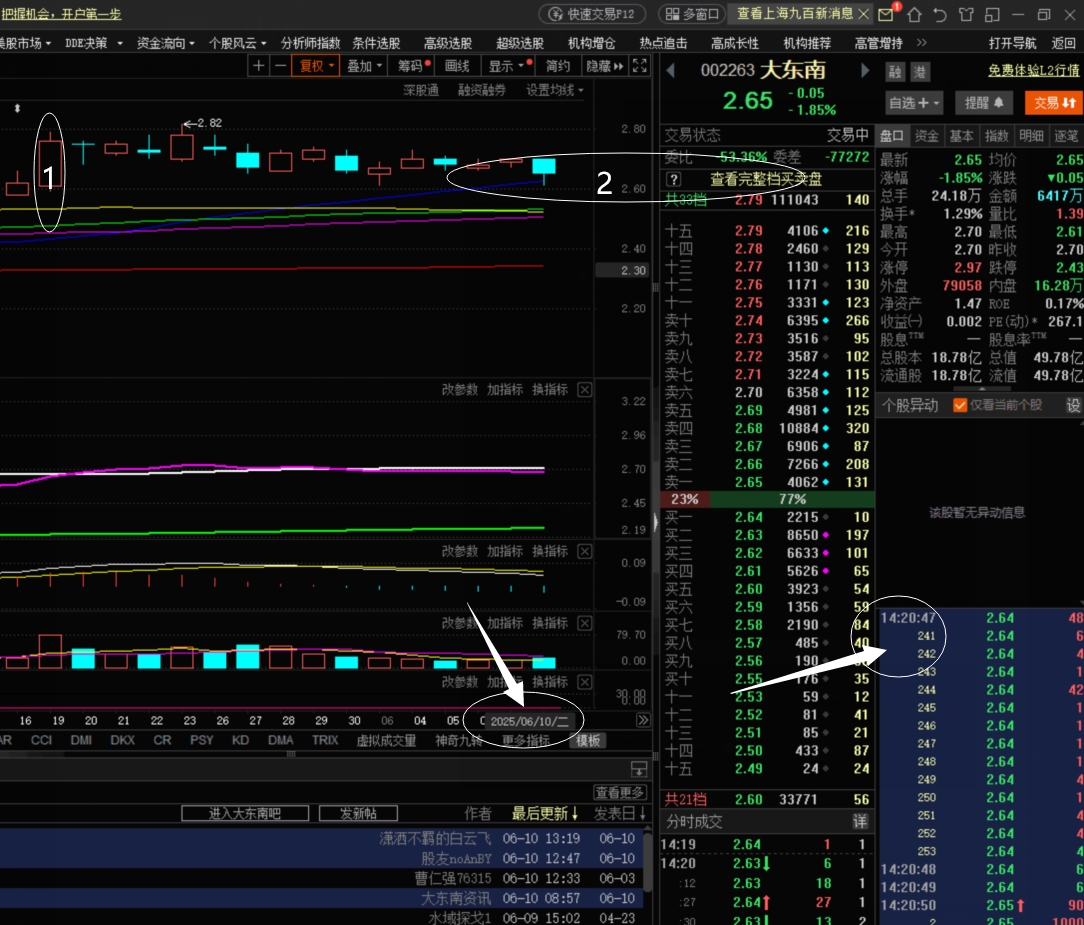Click 进入大东南吧 forum button
Image resolution: width=1084 pixels, height=925 pixels.
pos(245,814)
